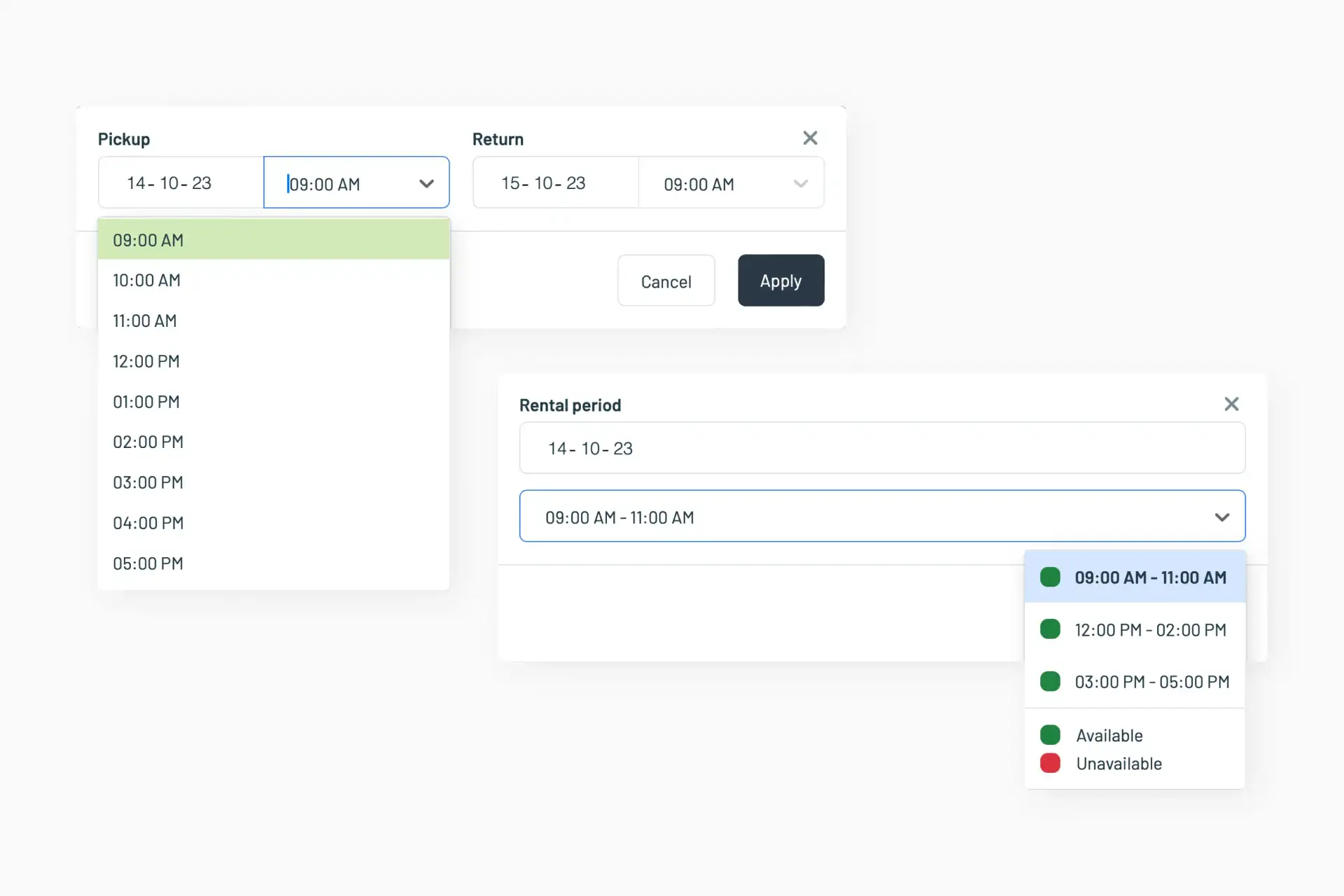Image resolution: width=1344 pixels, height=896 pixels.
Task: Choose 05:00 PM from the list
Action: pos(273,563)
